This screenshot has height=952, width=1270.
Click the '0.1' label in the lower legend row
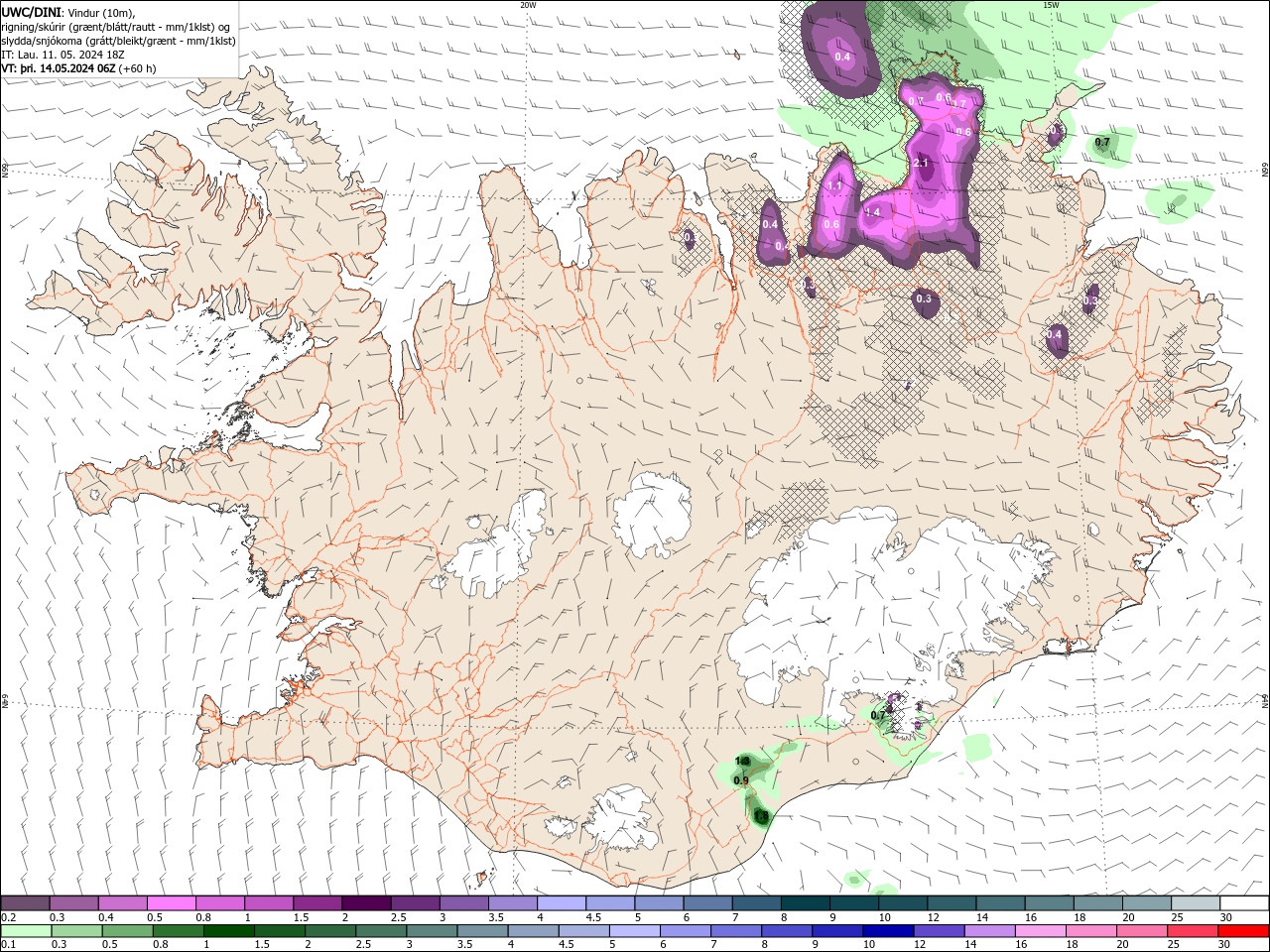(10, 944)
